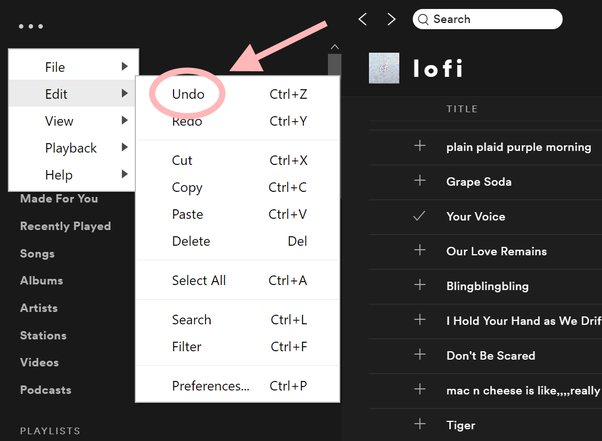This screenshot has width=602, height=441.
Task: Add 'plain plaid purple morning' with plus icon
Action: coord(420,146)
